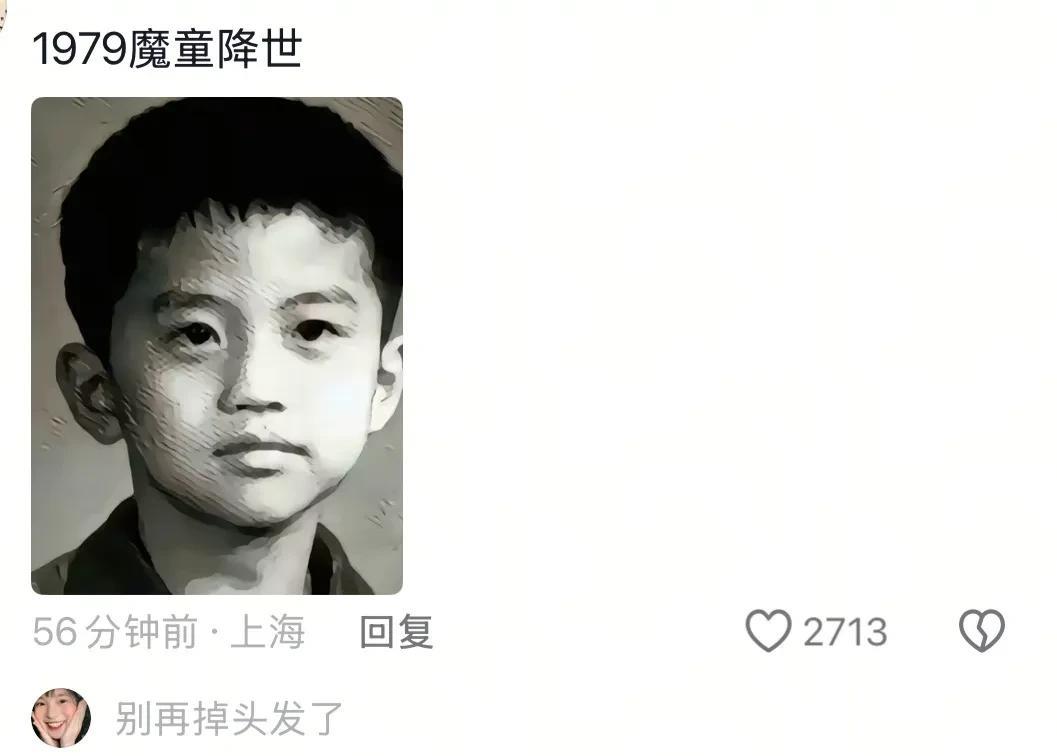Tap the 56分钟前 timestamp
The height and width of the screenshot is (756, 1057).
point(115,632)
